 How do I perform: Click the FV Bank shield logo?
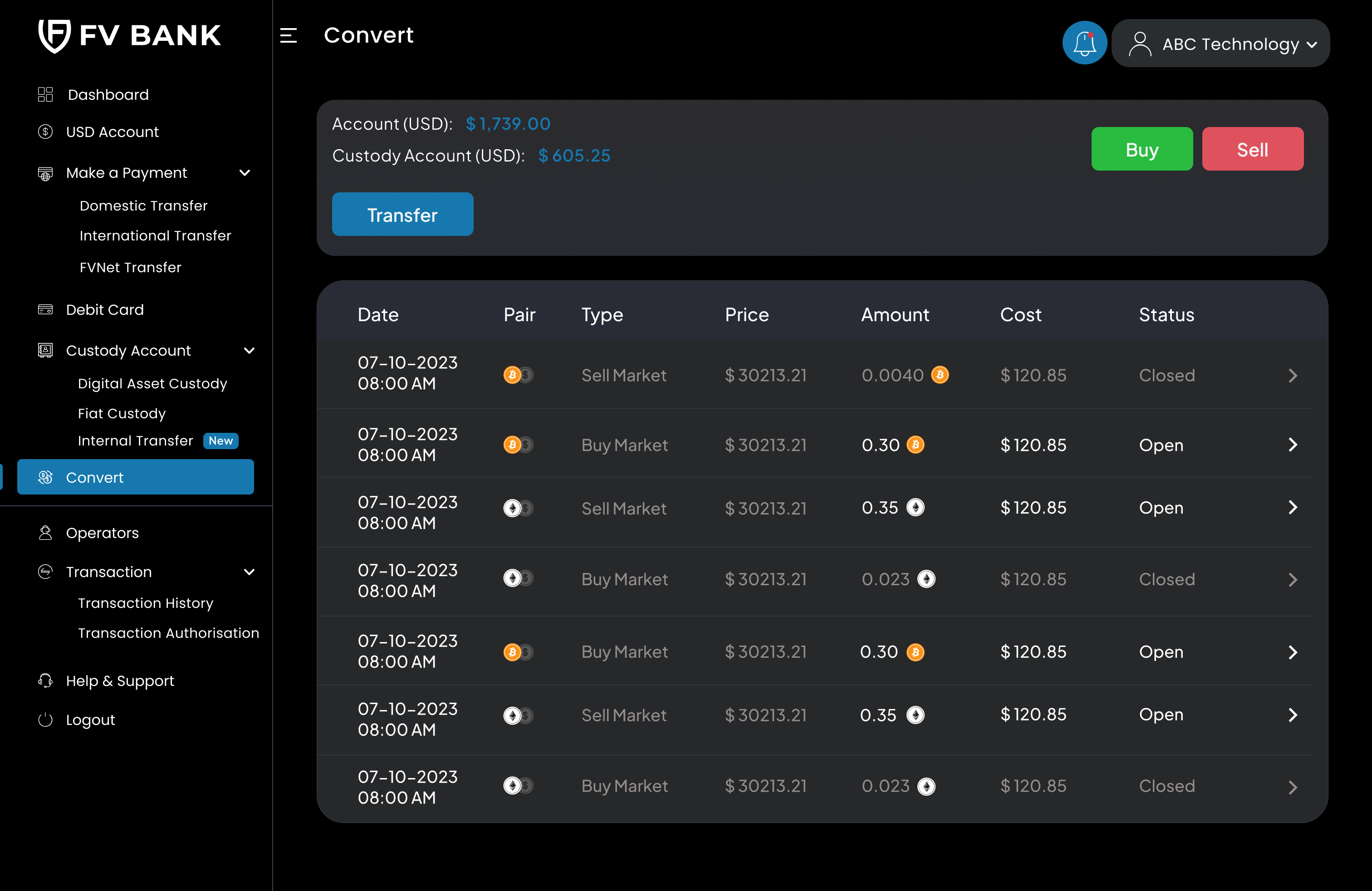54,36
